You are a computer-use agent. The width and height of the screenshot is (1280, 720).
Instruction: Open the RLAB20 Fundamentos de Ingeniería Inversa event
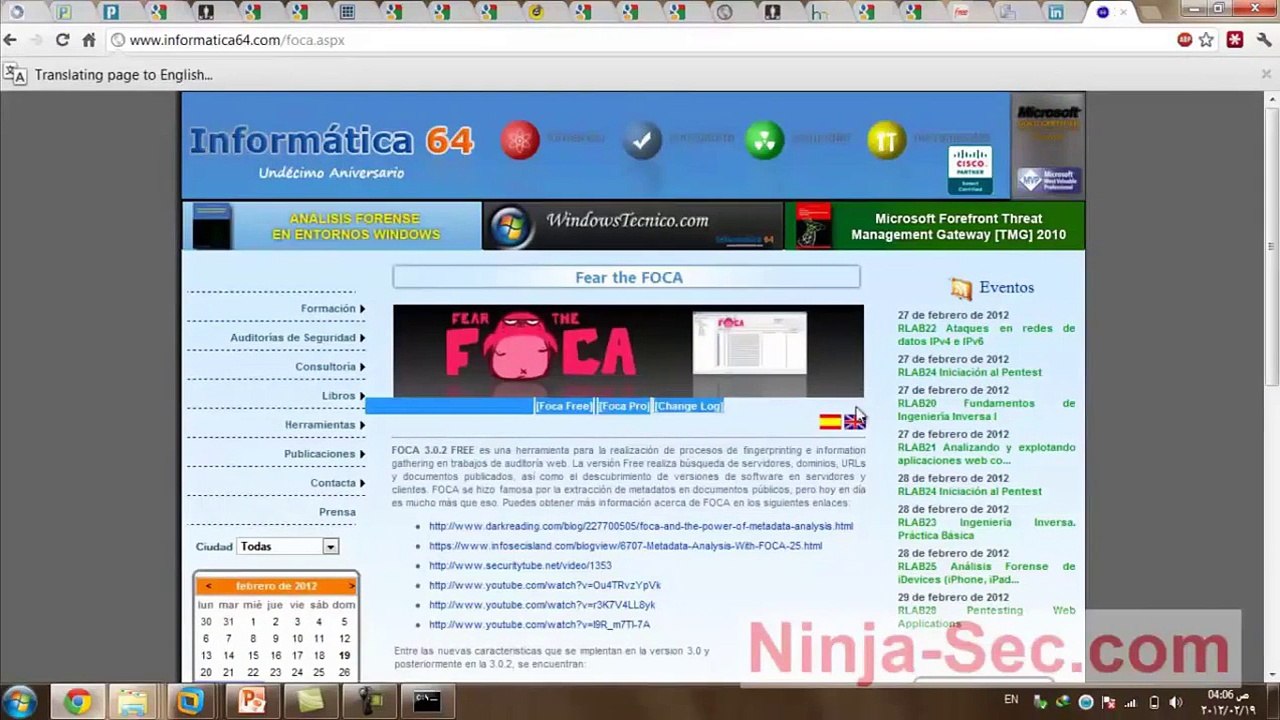[986, 410]
